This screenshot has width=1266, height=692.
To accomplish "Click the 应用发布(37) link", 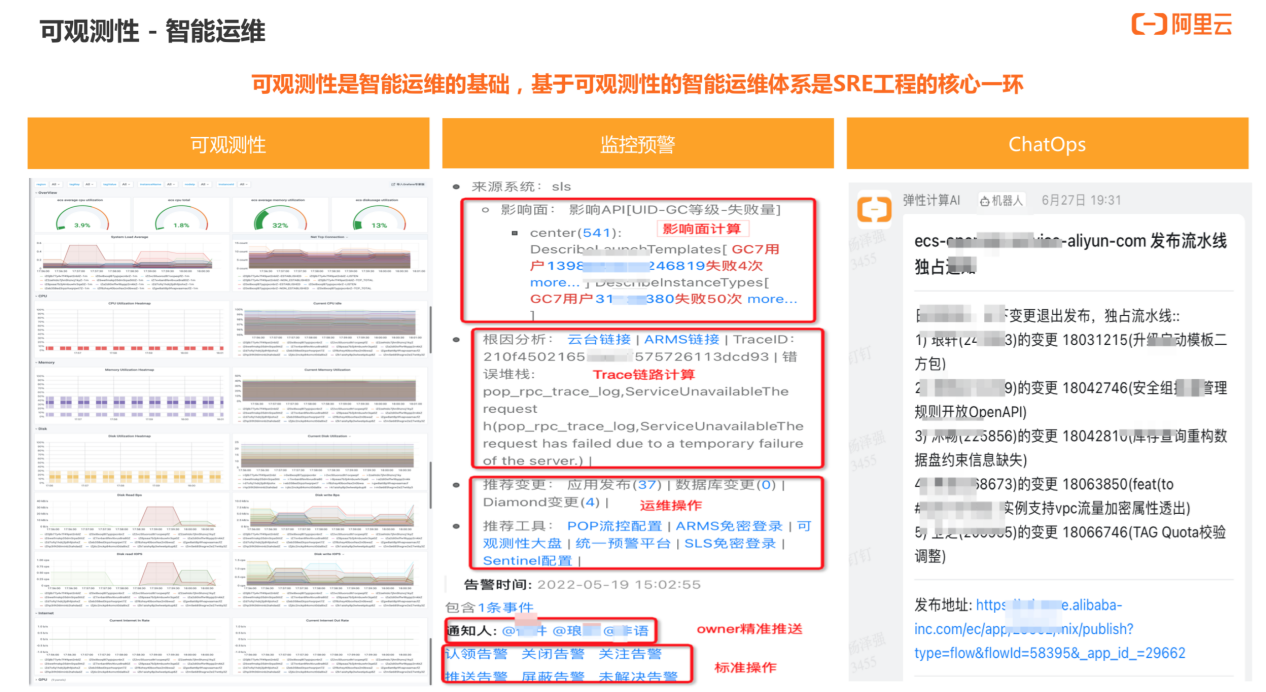I will pyautogui.click(x=616, y=485).
